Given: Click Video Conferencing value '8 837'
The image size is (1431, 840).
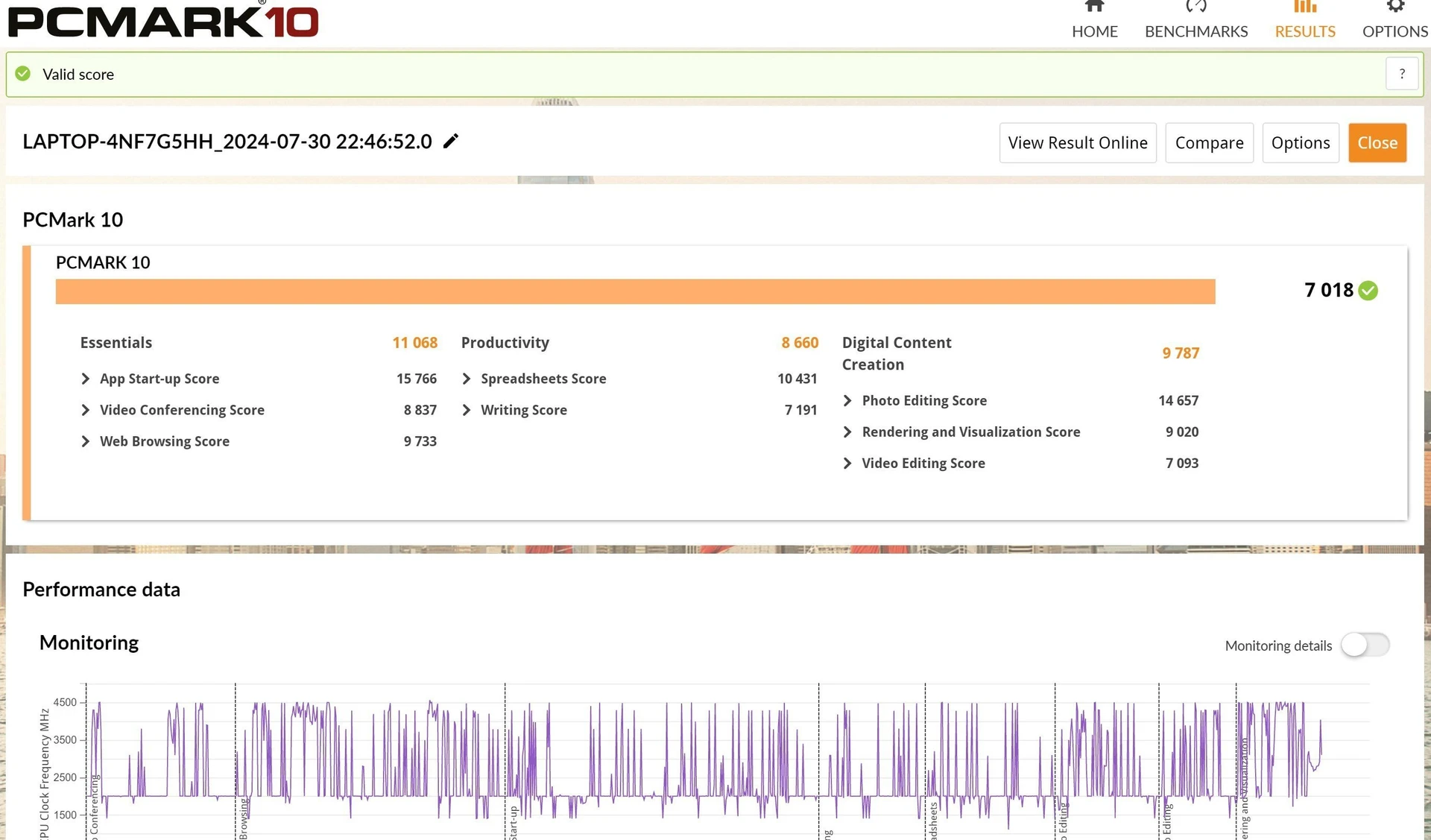Looking at the screenshot, I should pyautogui.click(x=420, y=410).
